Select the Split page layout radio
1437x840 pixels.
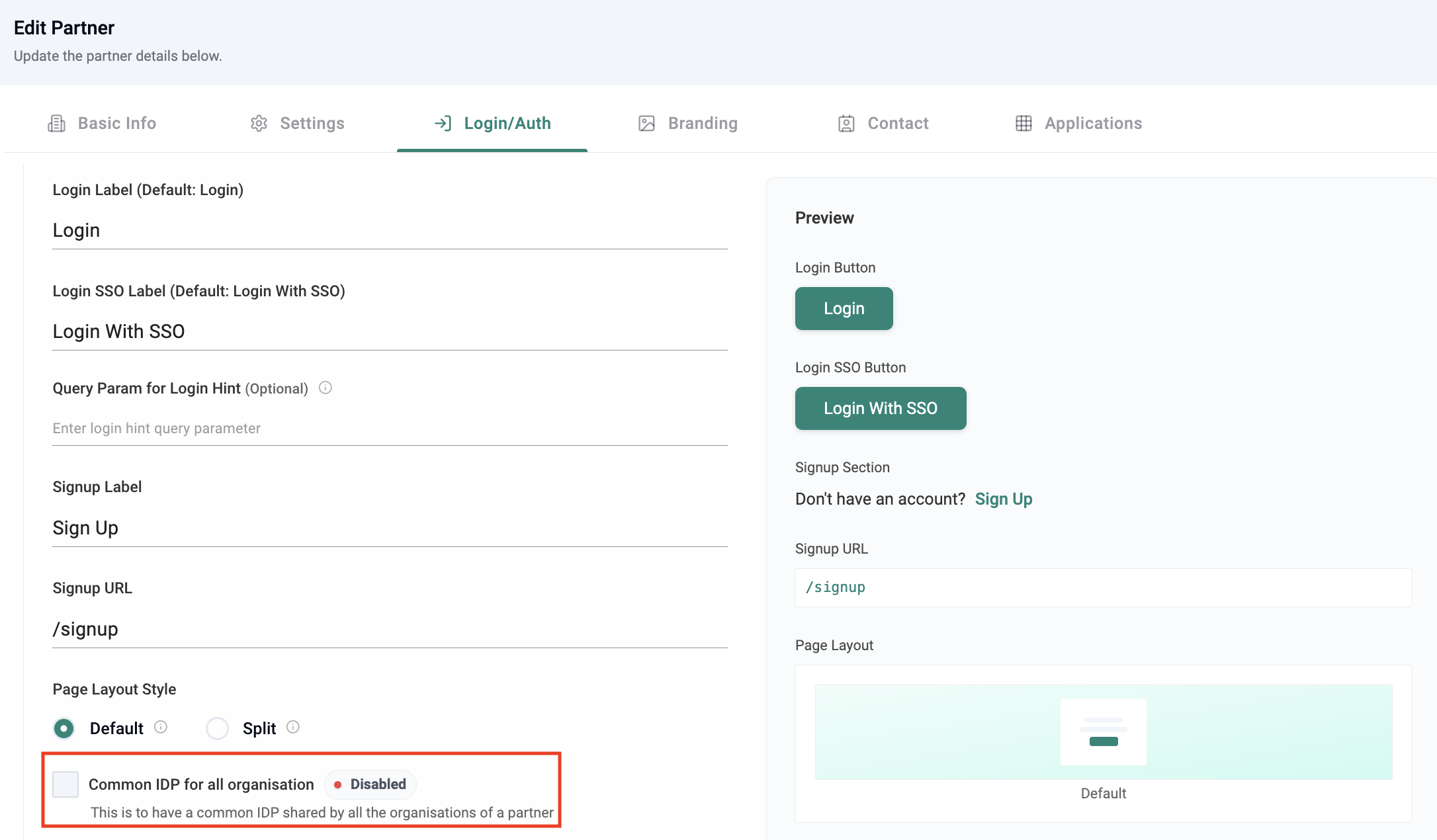217,728
